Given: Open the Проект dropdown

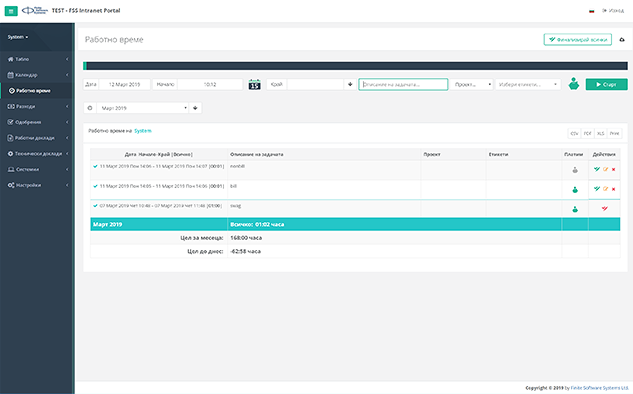Looking at the screenshot, I should click(472, 84).
